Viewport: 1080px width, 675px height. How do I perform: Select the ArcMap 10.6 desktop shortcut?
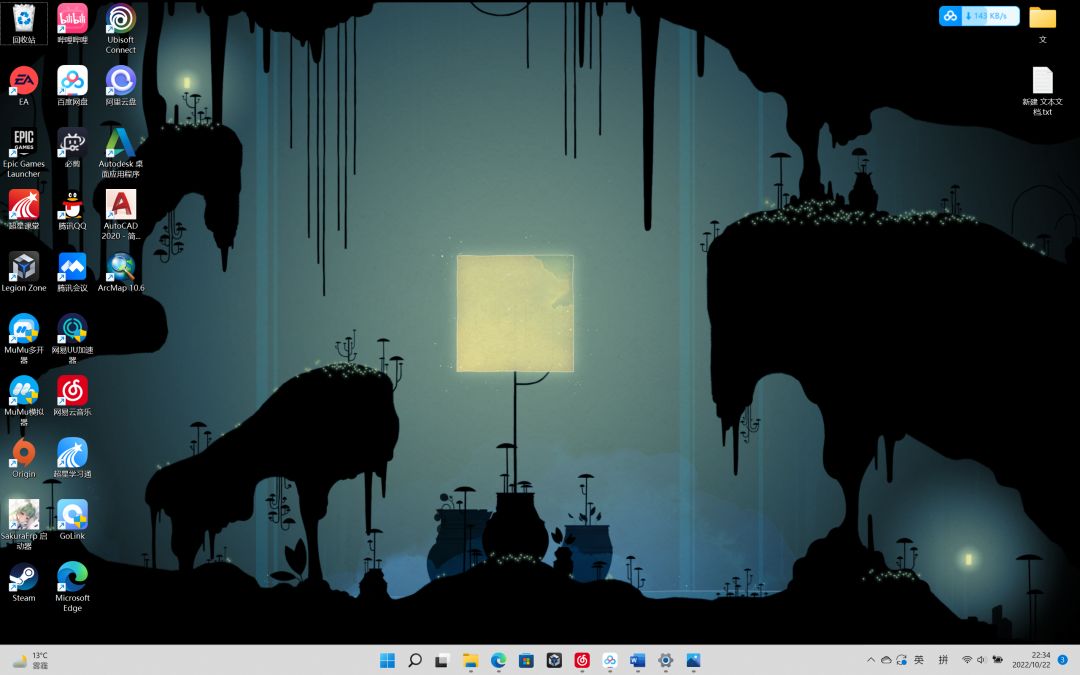[121, 271]
